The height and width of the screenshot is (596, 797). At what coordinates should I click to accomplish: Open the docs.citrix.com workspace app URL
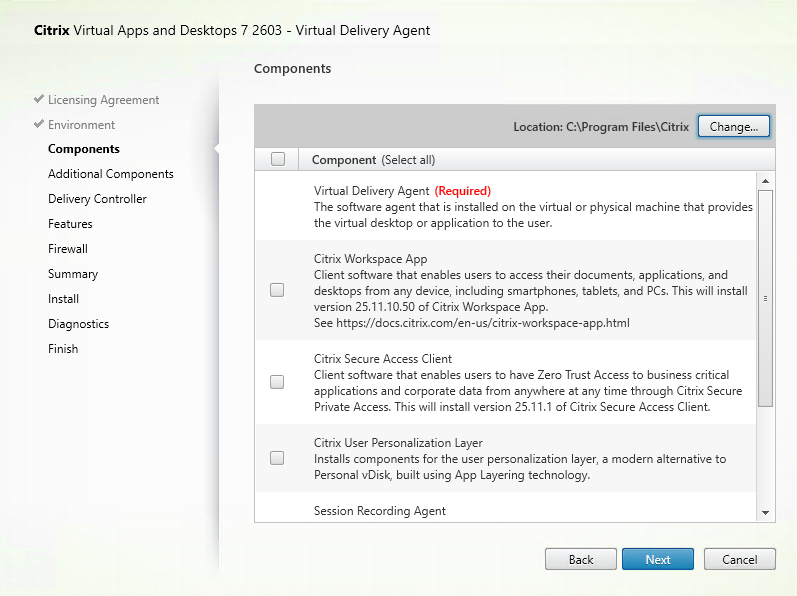click(483, 323)
